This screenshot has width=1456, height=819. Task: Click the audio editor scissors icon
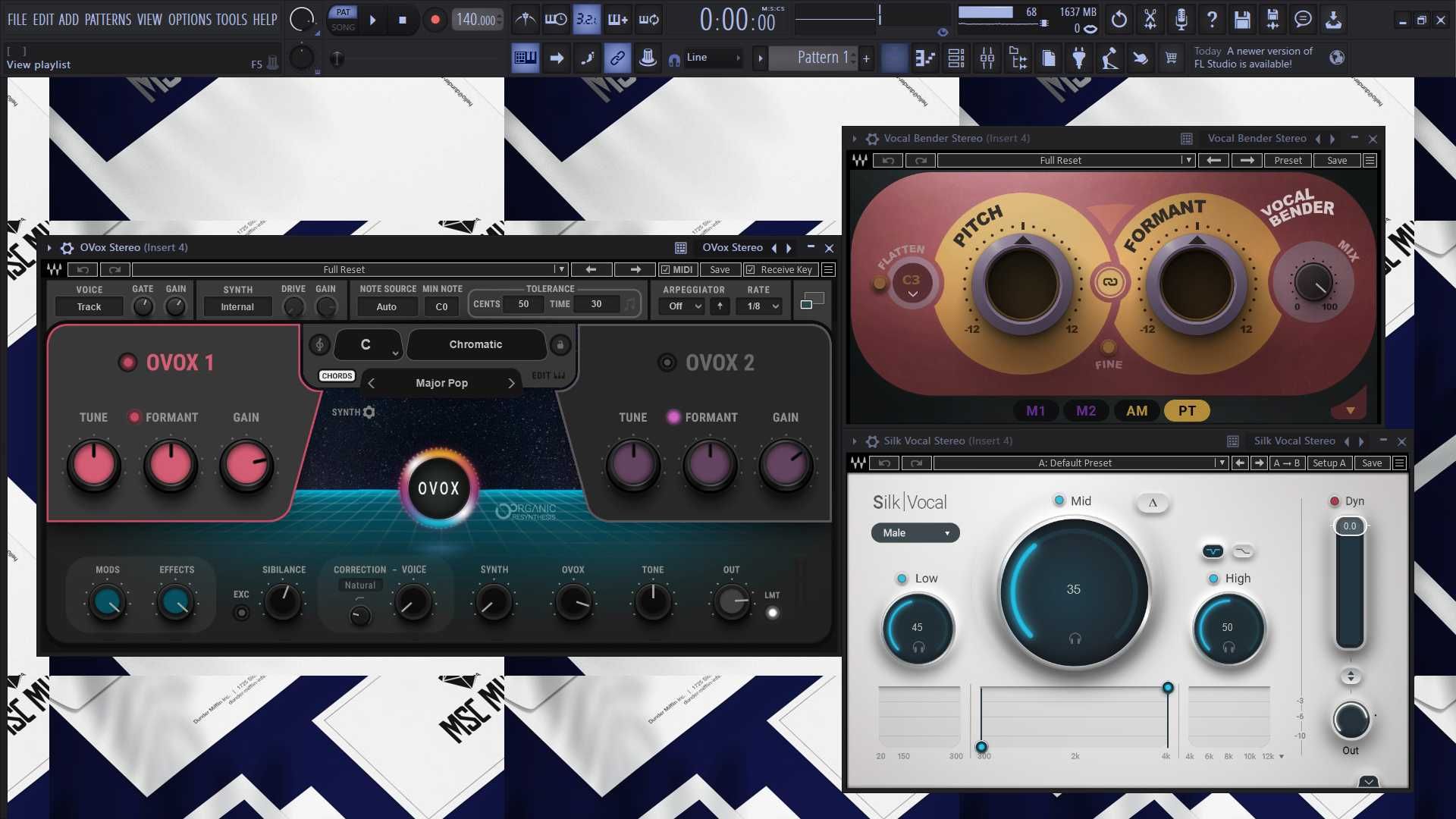coord(1150,20)
